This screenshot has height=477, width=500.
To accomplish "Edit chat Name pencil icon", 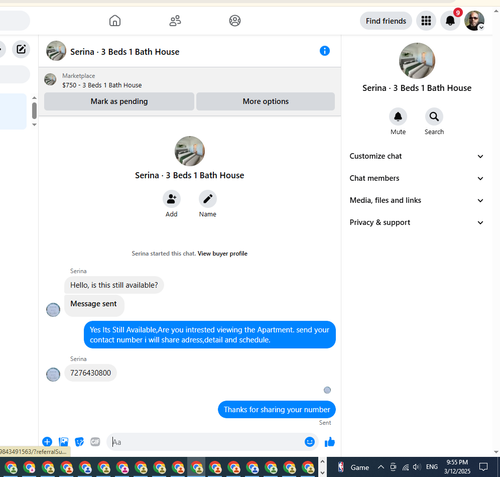I will pyautogui.click(x=208, y=199).
